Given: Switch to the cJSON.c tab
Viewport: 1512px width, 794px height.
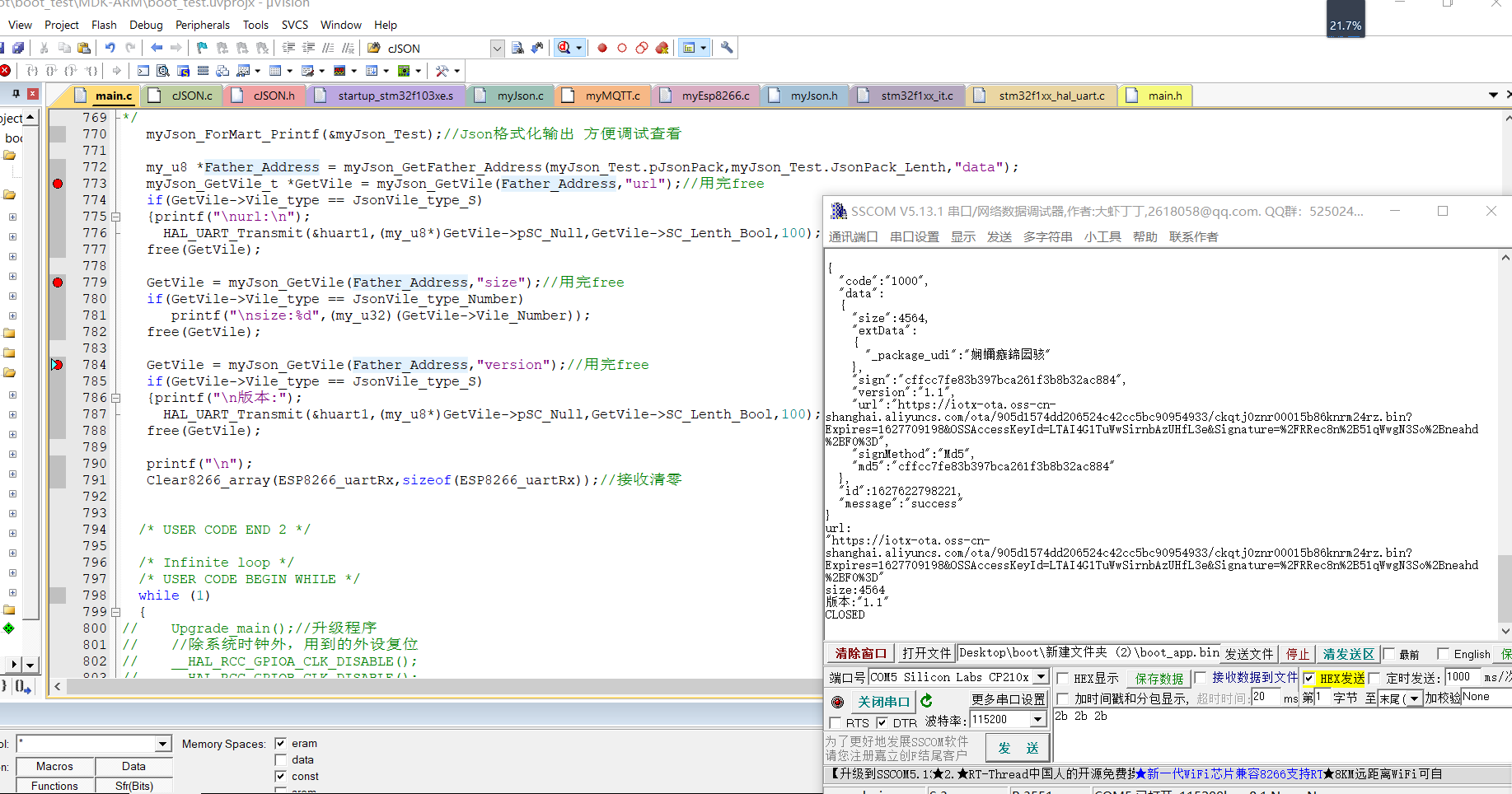Looking at the screenshot, I should [183, 96].
